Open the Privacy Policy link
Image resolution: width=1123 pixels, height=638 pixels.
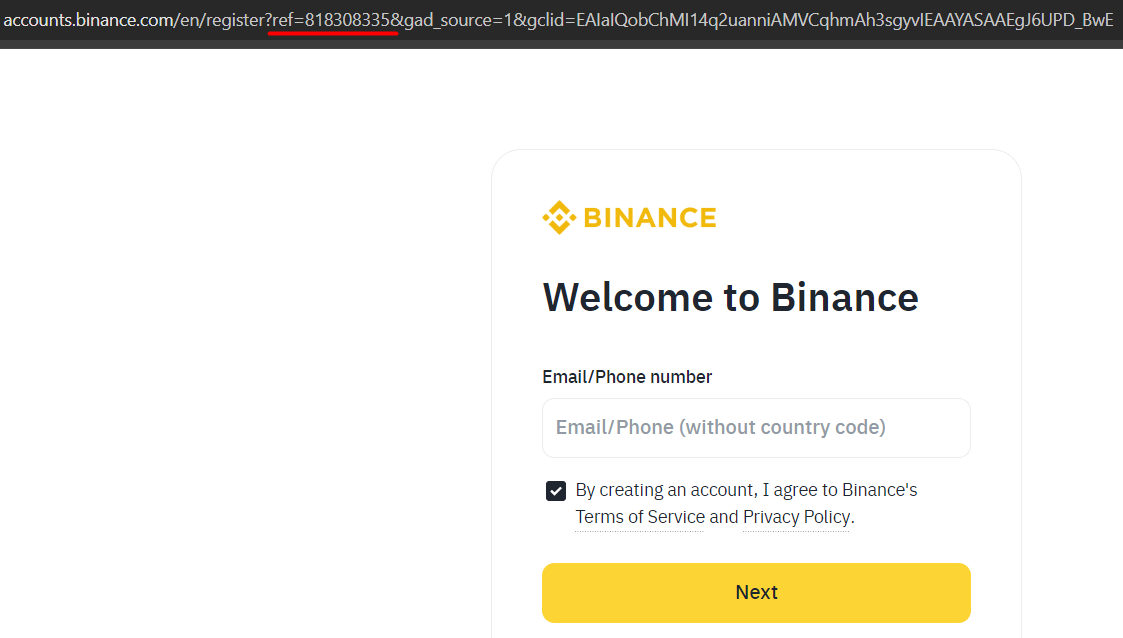click(x=796, y=517)
